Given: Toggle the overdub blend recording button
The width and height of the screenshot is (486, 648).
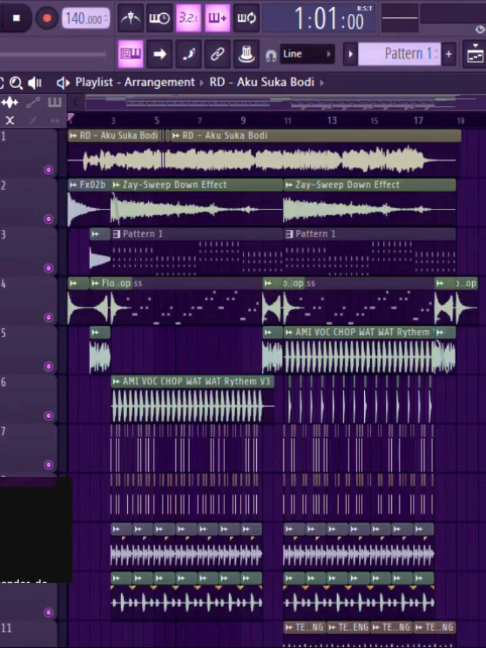Looking at the screenshot, I should coord(217,18).
